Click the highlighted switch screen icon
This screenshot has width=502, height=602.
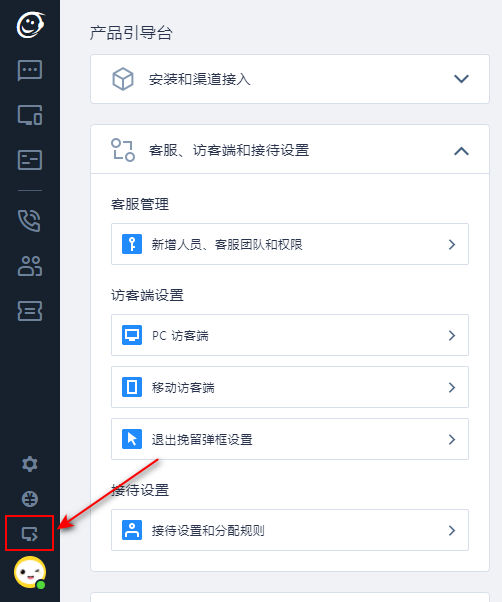click(30, 534)
